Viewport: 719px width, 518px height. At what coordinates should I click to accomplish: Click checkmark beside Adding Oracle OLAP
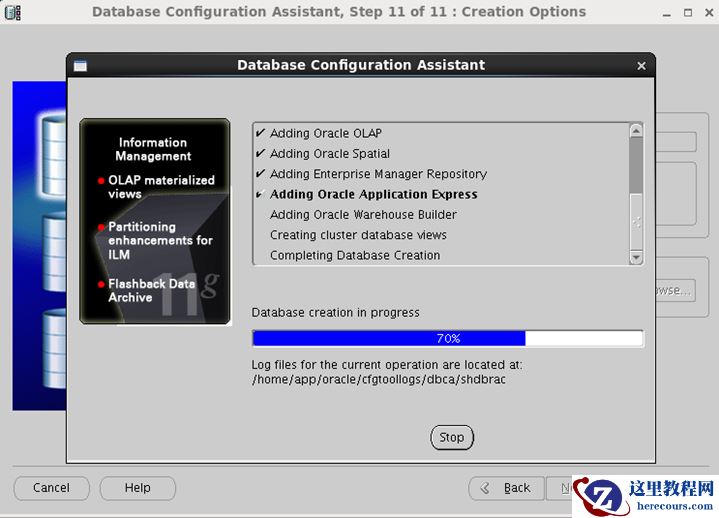pos(260,133)
